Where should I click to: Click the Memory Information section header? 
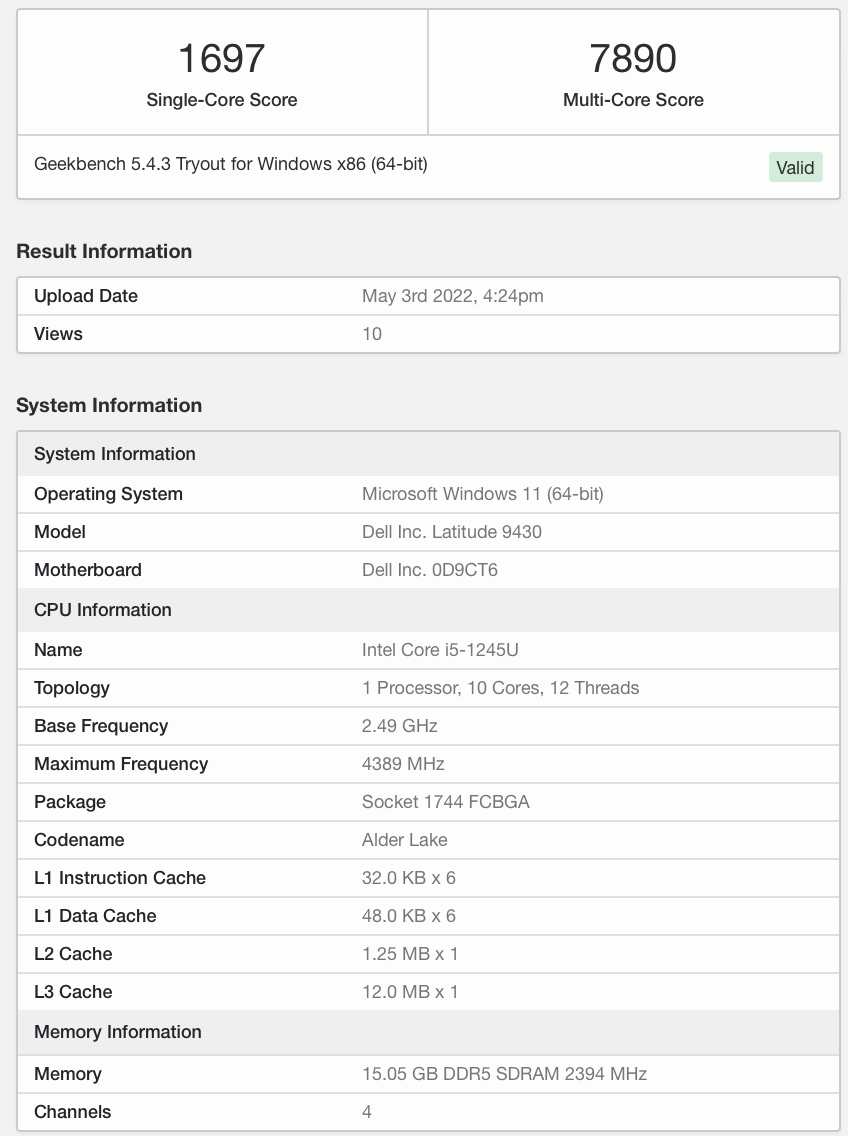(428, 1032)
